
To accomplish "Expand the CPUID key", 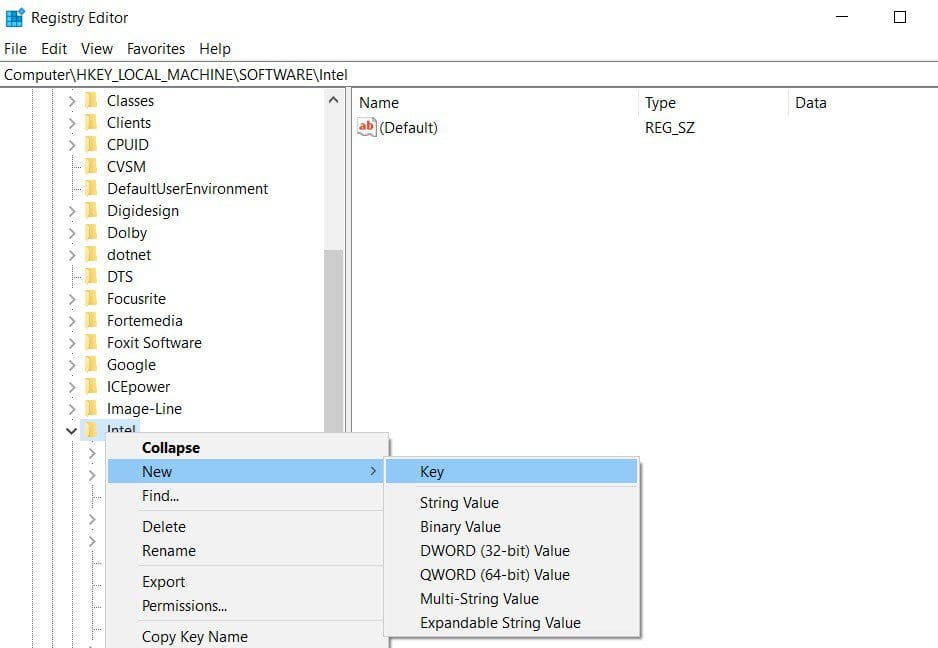I will click(72, 145).
